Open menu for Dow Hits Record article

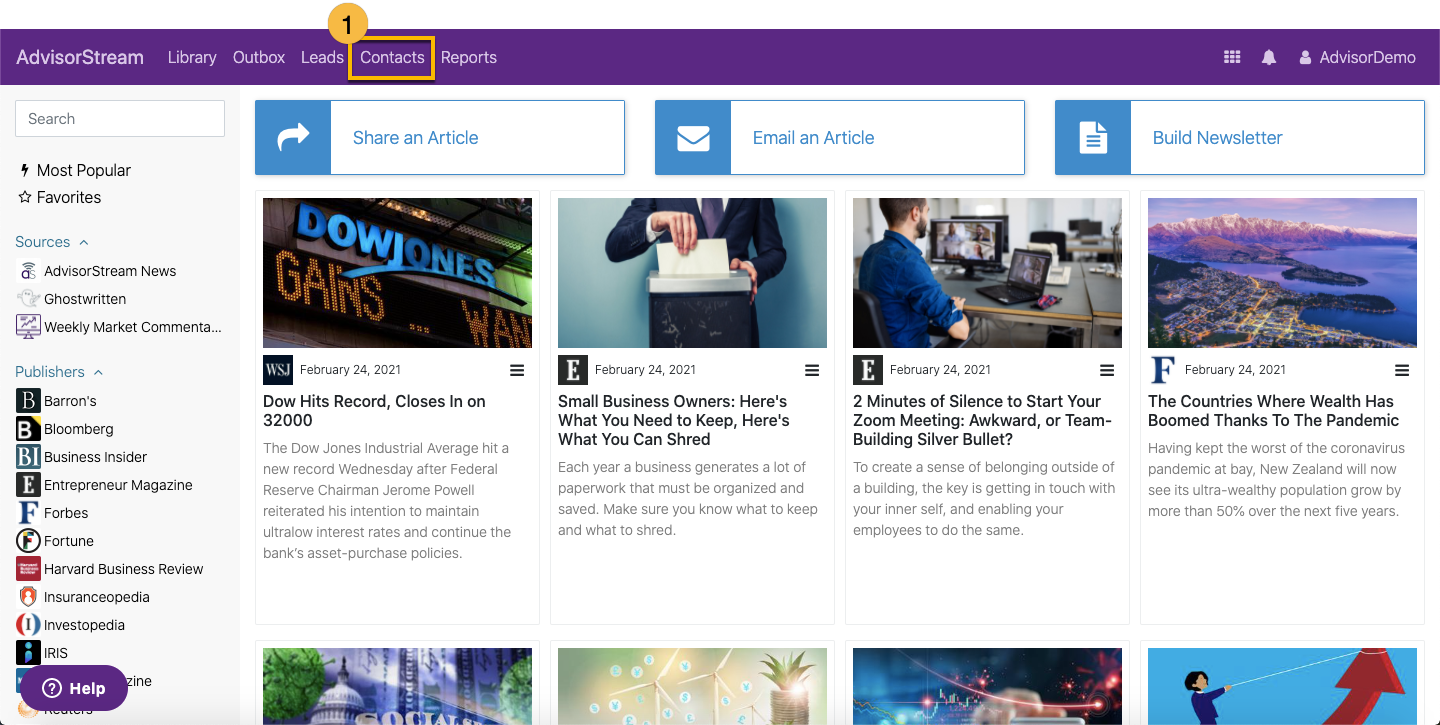coord(517,370)
